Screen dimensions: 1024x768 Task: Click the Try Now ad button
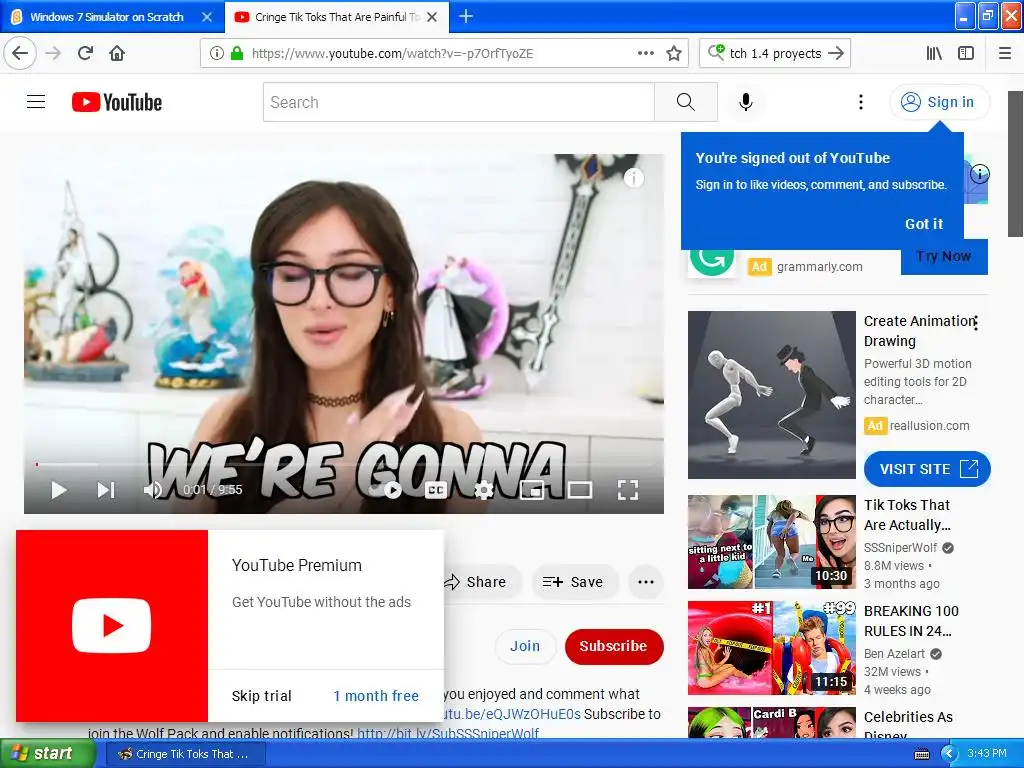pos(944,257)
